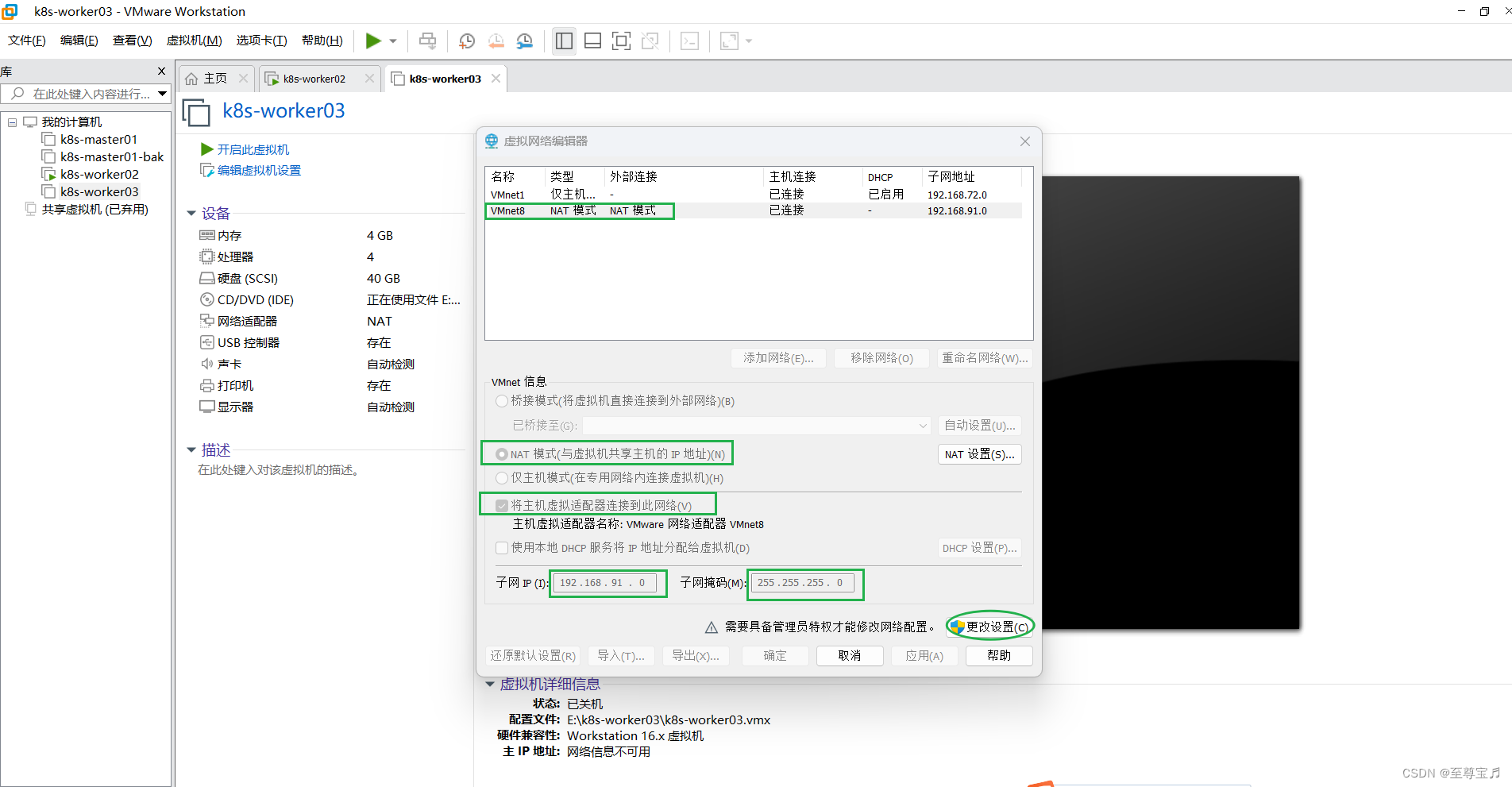Open the 文件(F) menu
Viewport: 1512px width, 787px height.
coord(26,41)
